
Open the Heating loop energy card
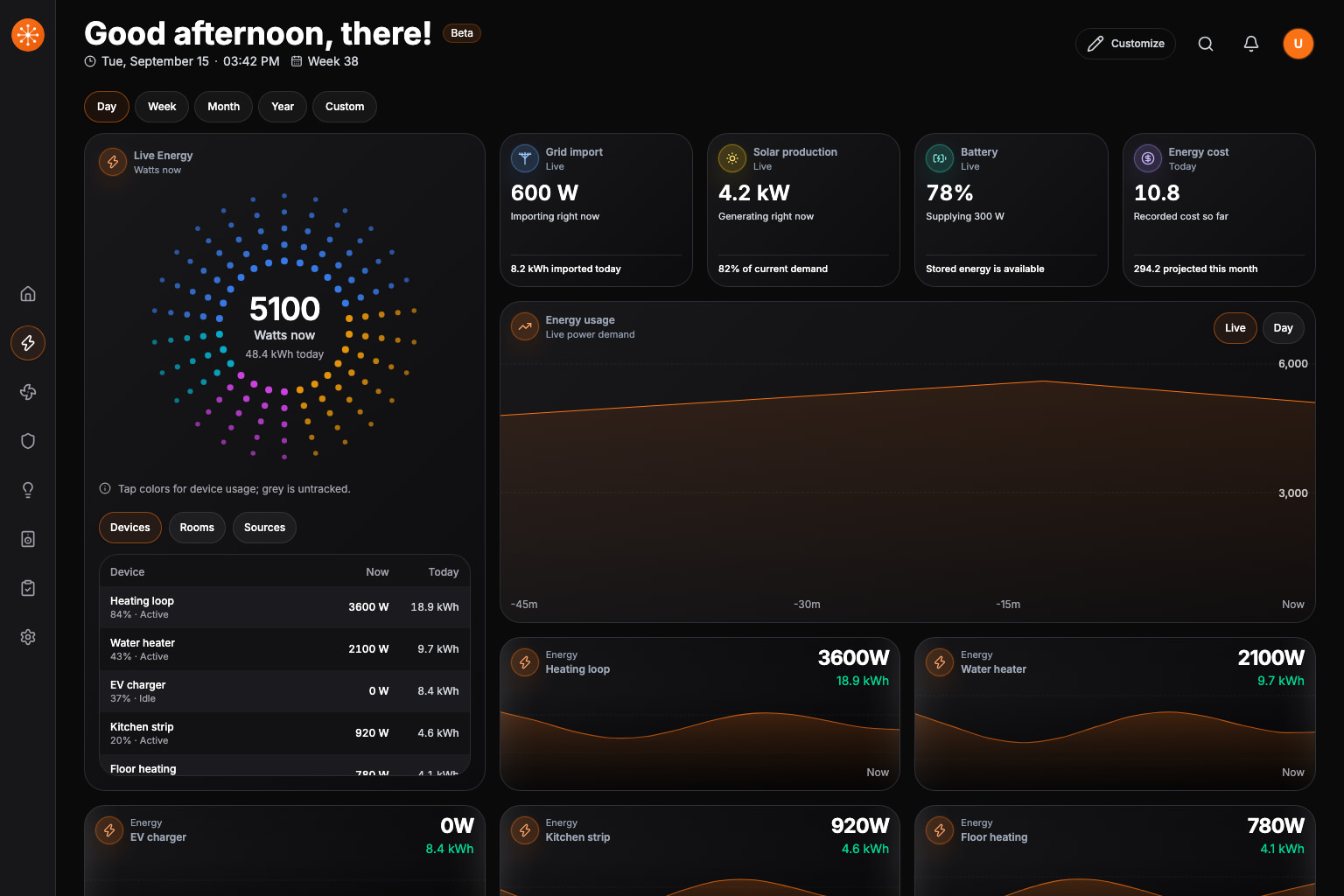700,714
